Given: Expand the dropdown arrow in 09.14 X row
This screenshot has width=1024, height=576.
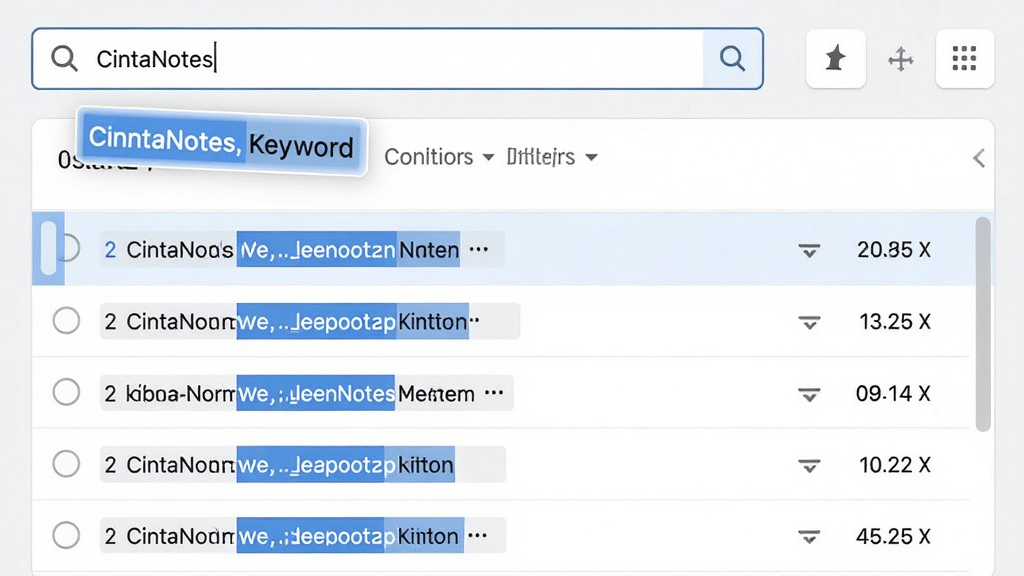Looking at the screenshot, I should 809,394.
